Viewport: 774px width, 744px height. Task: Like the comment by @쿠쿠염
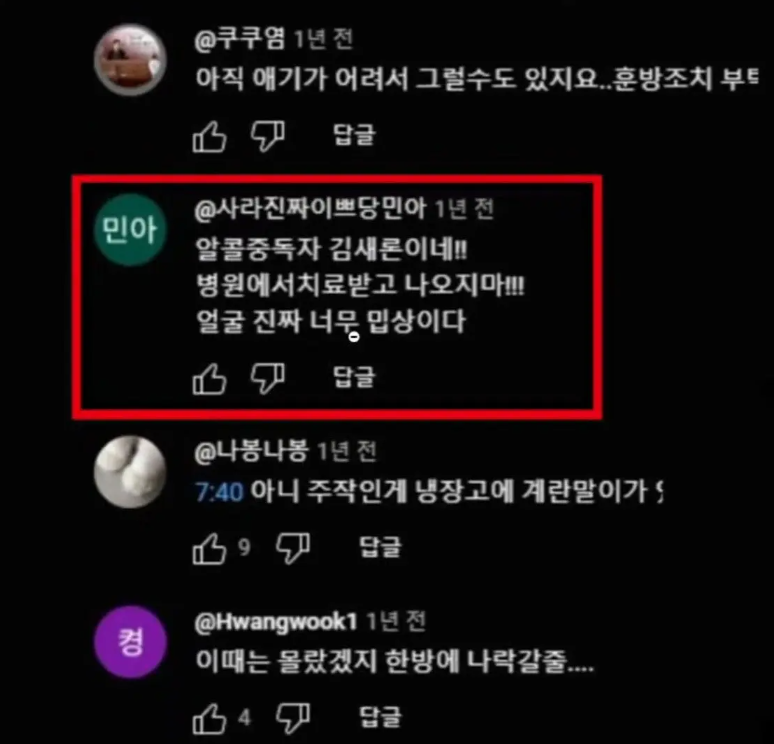click(x=209, y=136)
